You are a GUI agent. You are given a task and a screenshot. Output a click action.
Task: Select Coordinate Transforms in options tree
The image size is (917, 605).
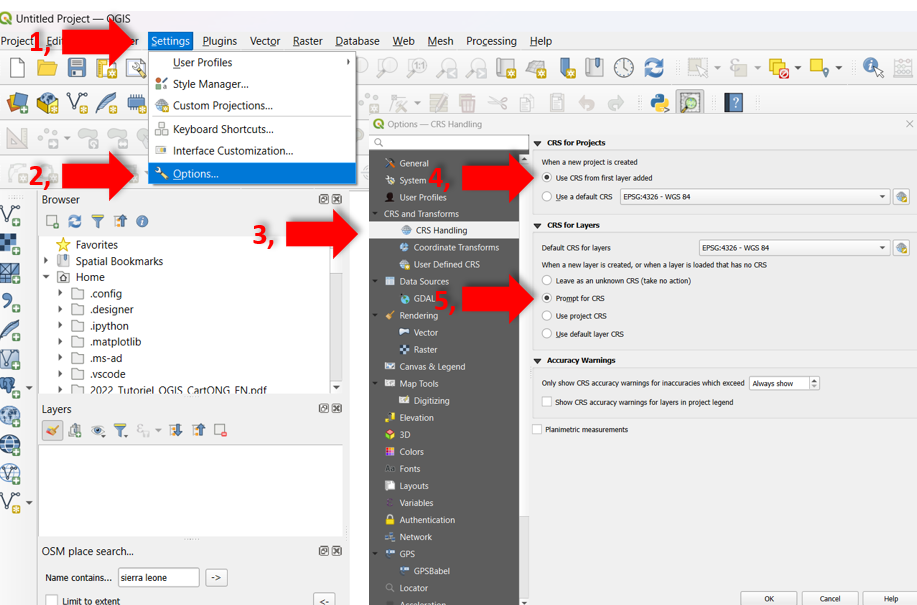point(456,247)
